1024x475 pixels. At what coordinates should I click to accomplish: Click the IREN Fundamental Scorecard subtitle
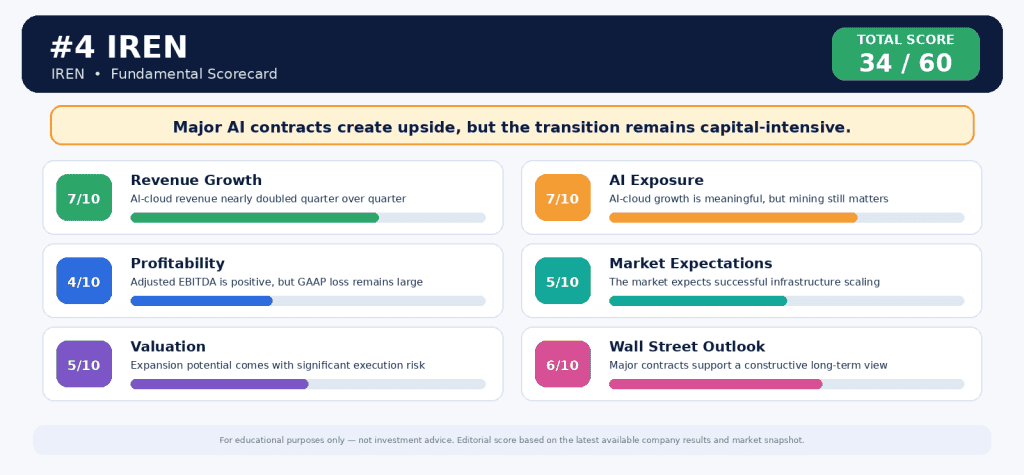(165, 74)
